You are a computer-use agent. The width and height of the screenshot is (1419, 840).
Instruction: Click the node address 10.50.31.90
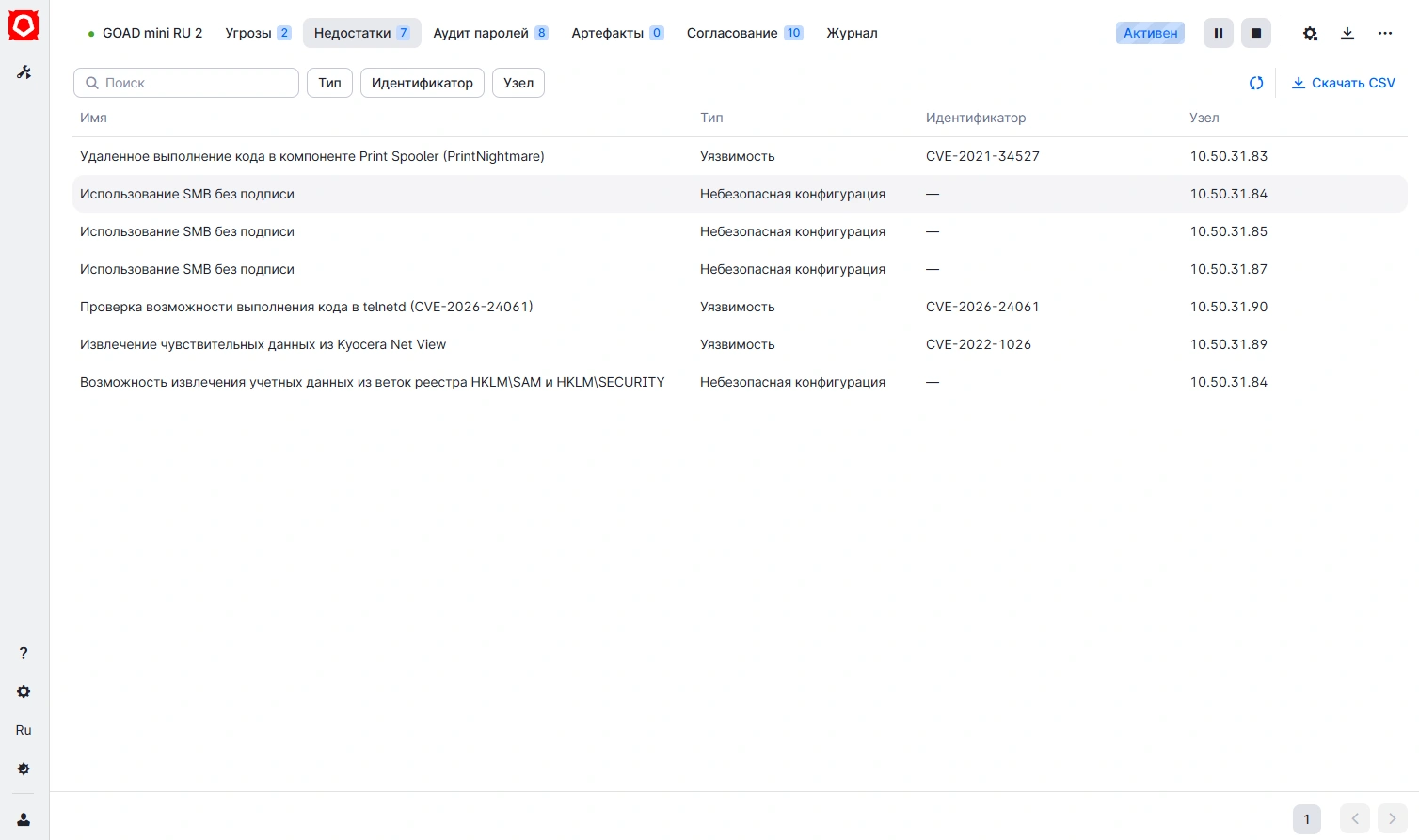pos(1229,307)
